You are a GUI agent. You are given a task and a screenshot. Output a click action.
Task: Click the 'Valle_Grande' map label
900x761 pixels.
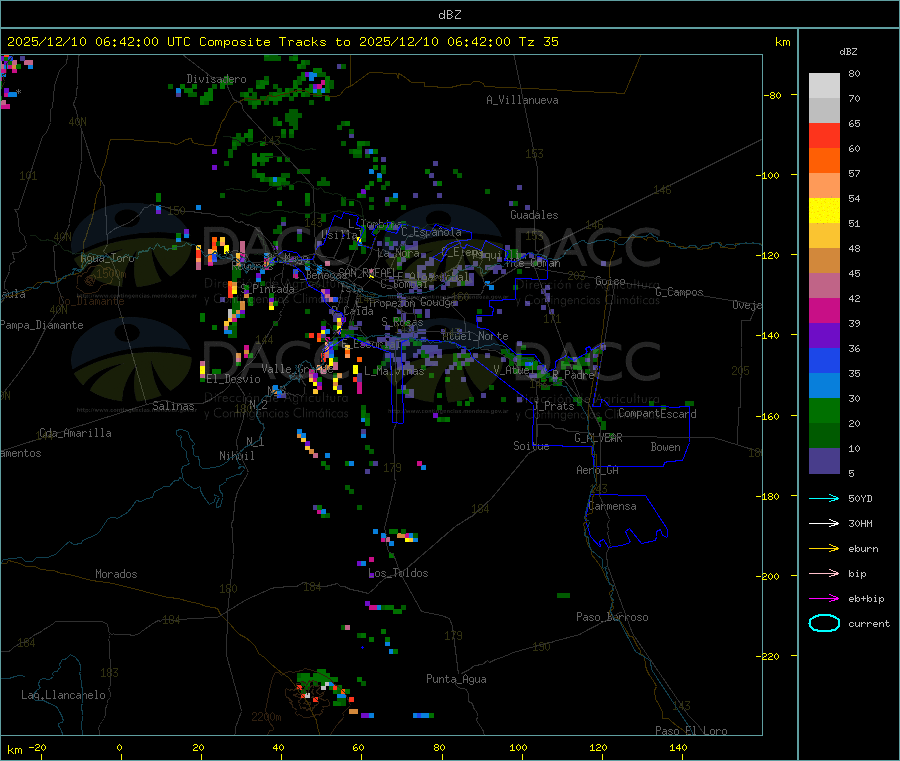point(297,368)
